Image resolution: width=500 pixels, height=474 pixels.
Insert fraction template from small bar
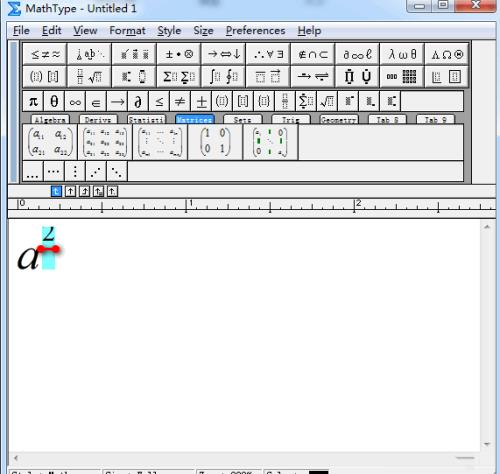click(x=285, y=101)
